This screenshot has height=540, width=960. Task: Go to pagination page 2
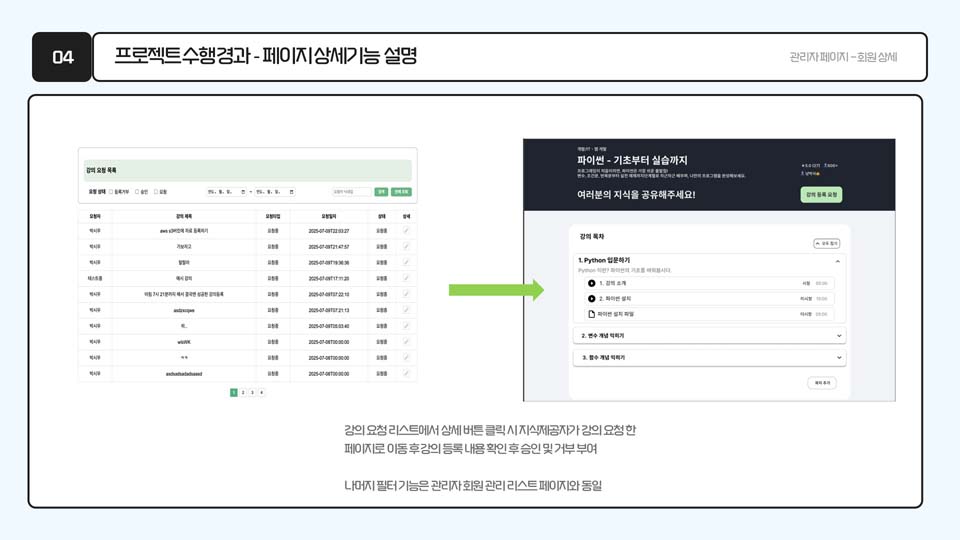(243, 392)
